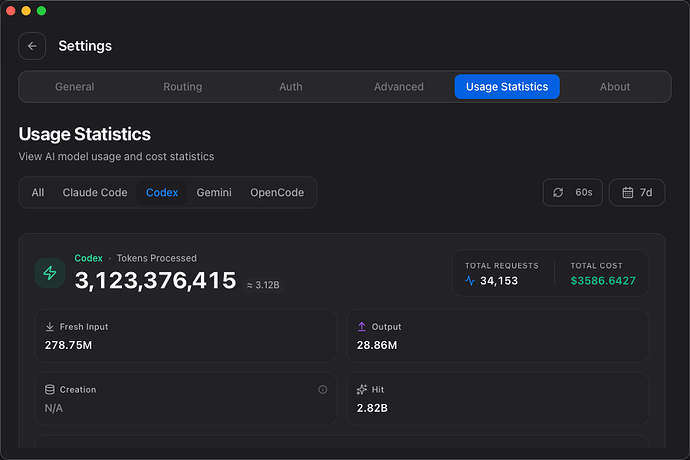
Task: Filter statistics by Claude Code
Action: tap(95, 192)
